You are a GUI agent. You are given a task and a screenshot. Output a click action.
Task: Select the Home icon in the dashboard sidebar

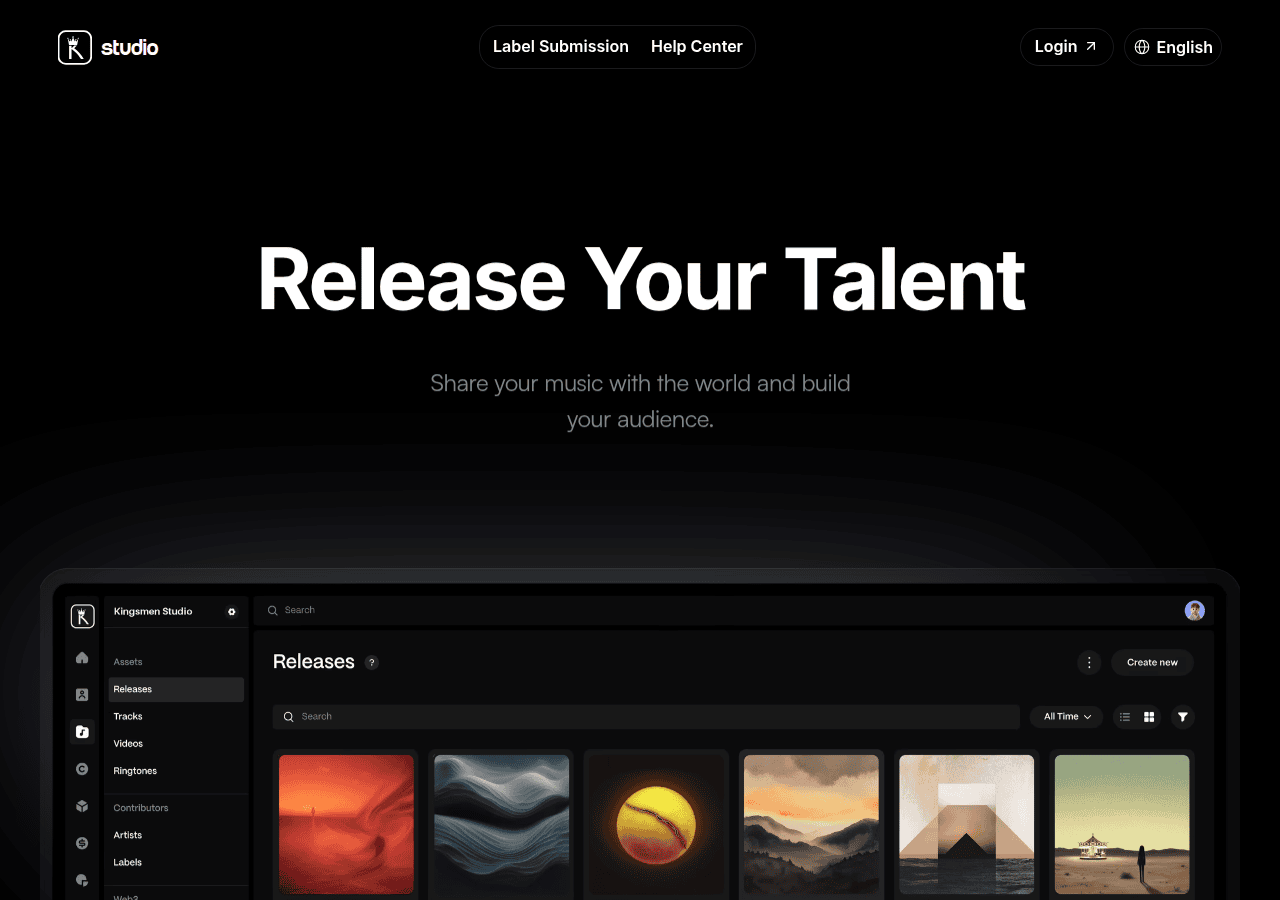click(82, 657)
